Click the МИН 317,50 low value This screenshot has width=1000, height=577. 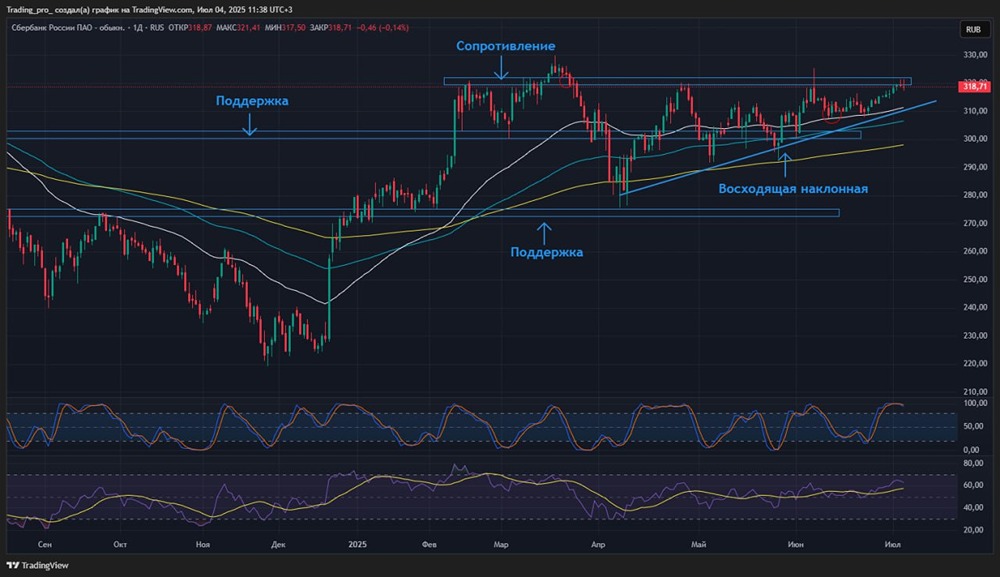click(285, 28)
